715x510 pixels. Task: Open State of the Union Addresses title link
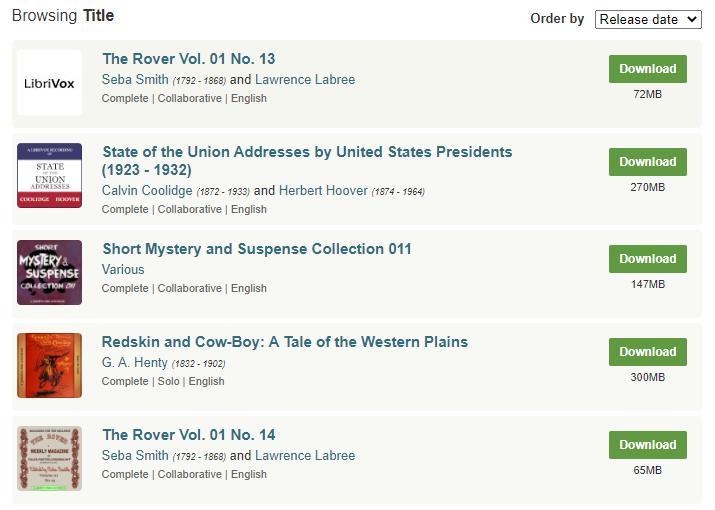point(306,152)
